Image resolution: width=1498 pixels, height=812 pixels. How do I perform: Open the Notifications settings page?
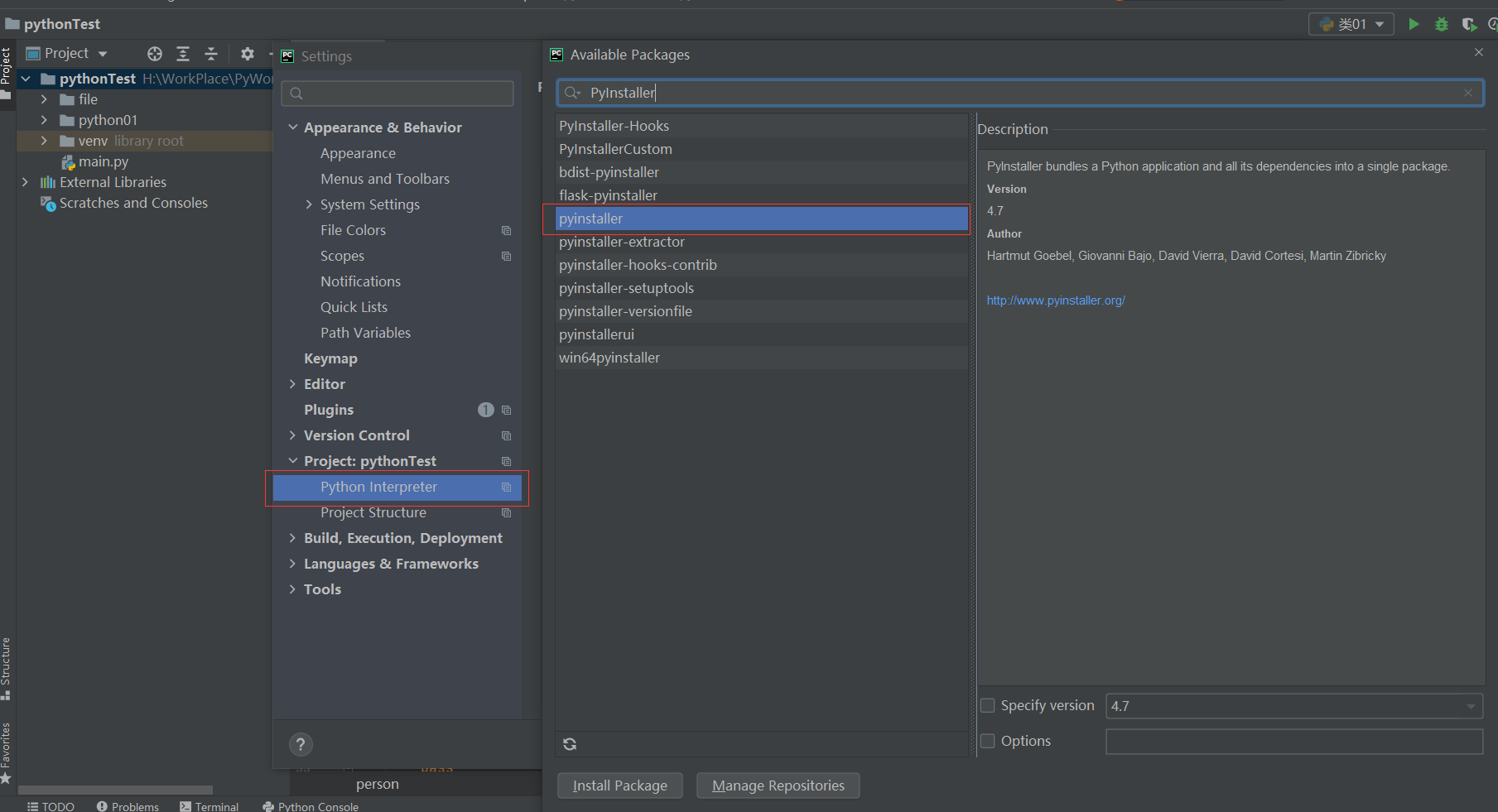[361, 281]
